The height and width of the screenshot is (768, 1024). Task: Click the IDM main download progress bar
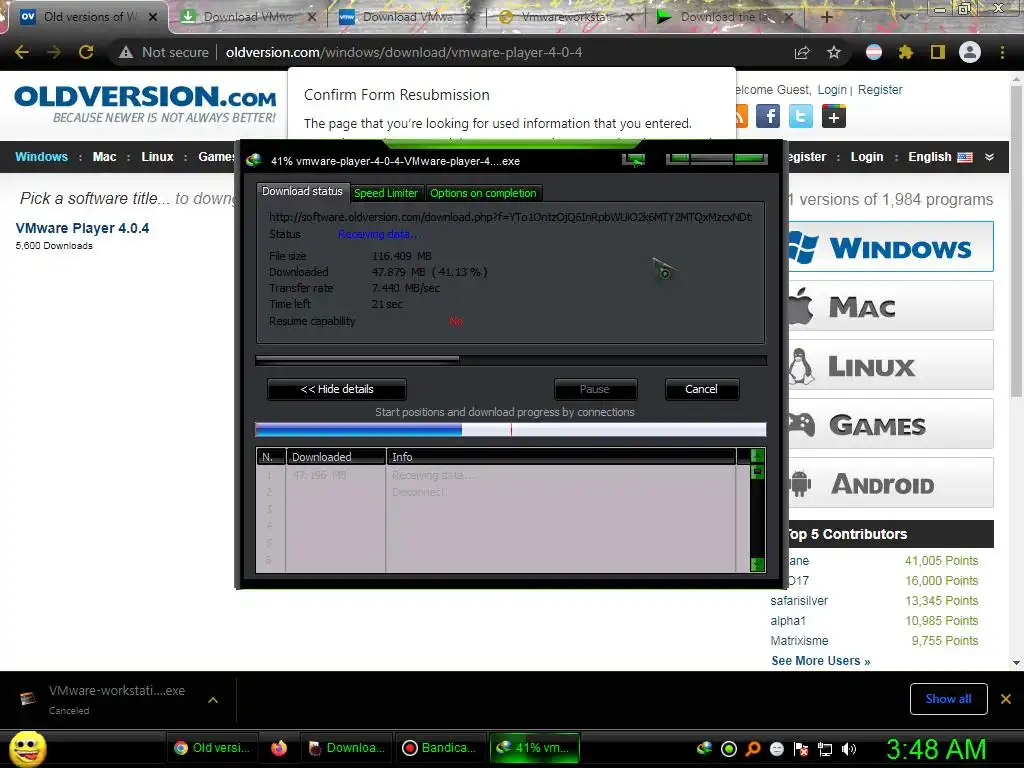click(511, 359)
